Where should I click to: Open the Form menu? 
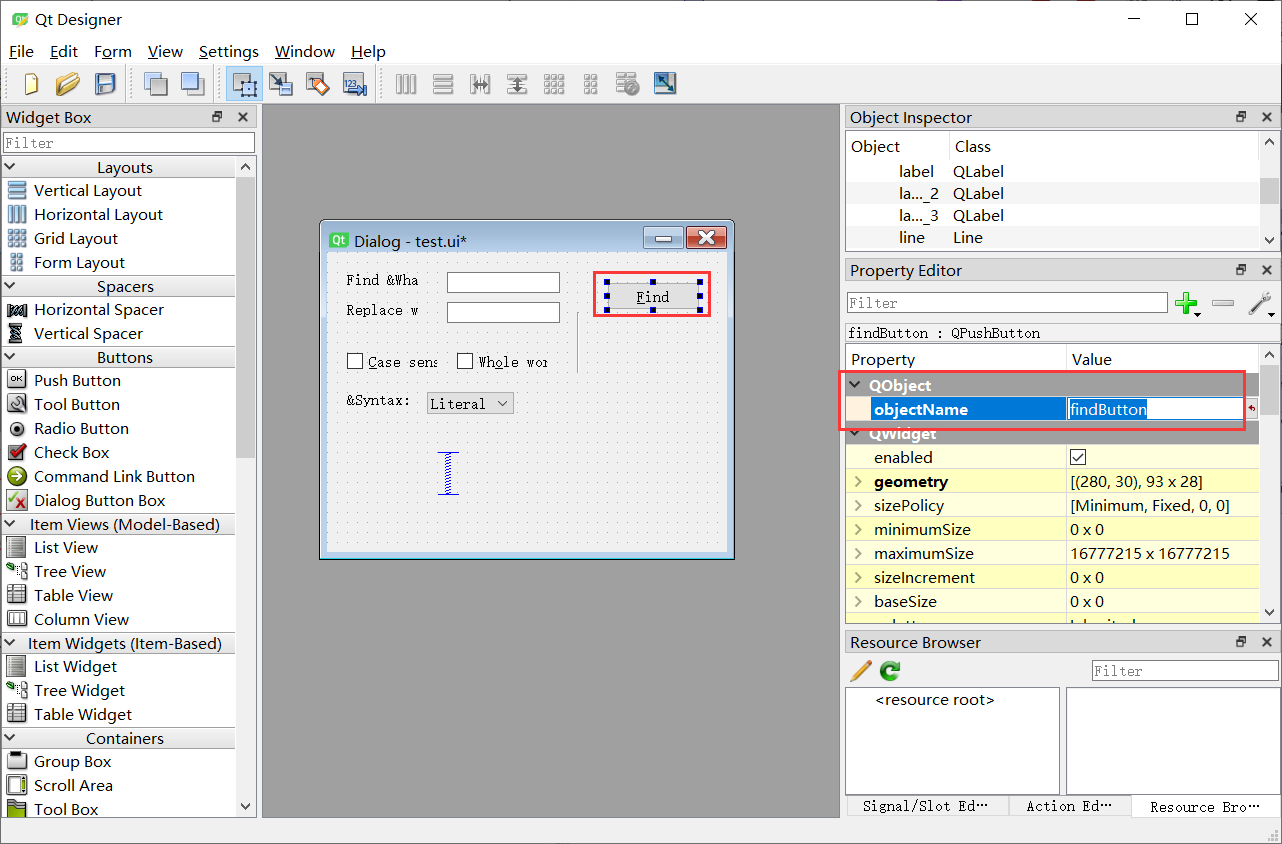pyautogui.click(x=113, y=51)
